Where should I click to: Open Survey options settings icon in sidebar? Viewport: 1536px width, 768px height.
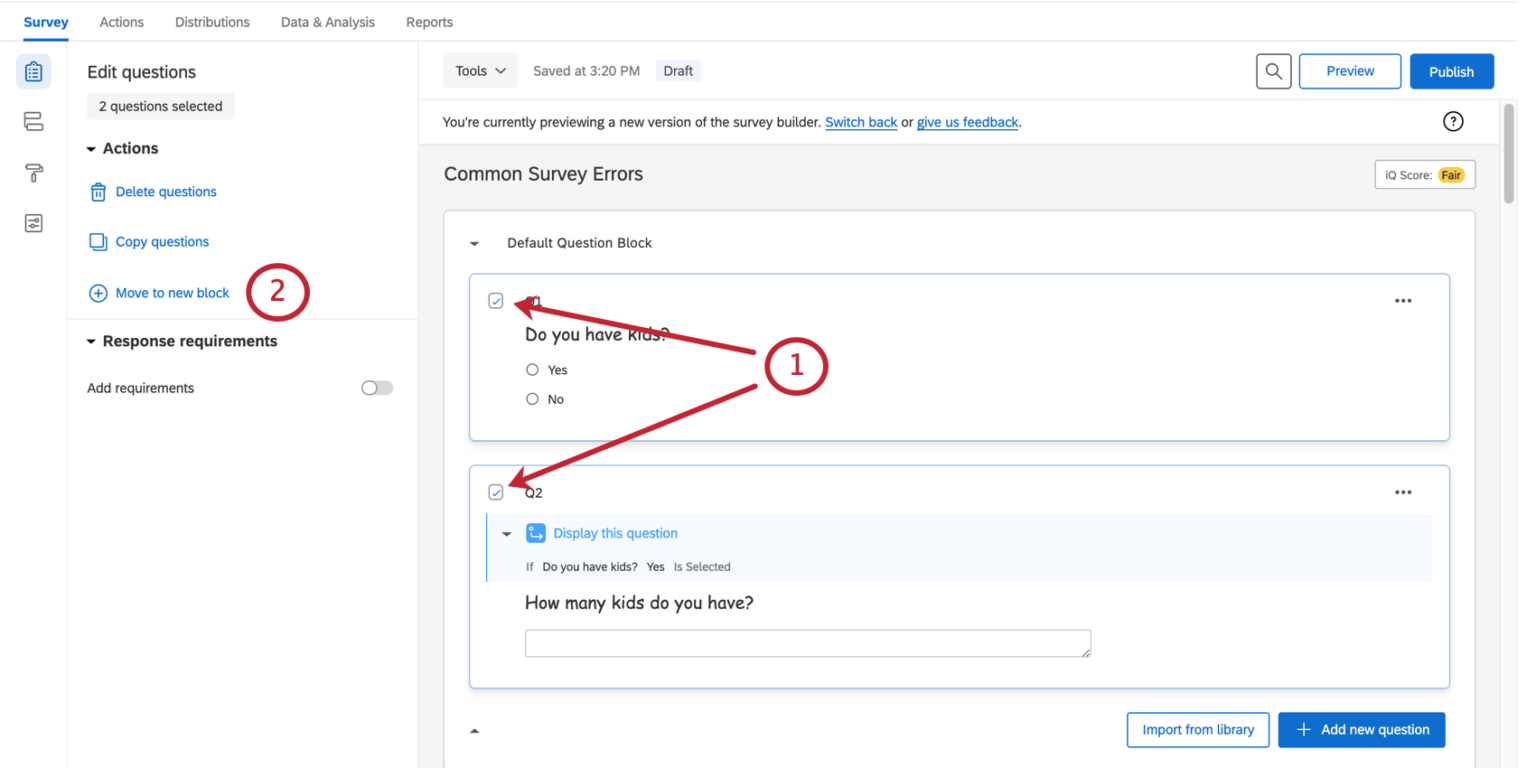33,222
